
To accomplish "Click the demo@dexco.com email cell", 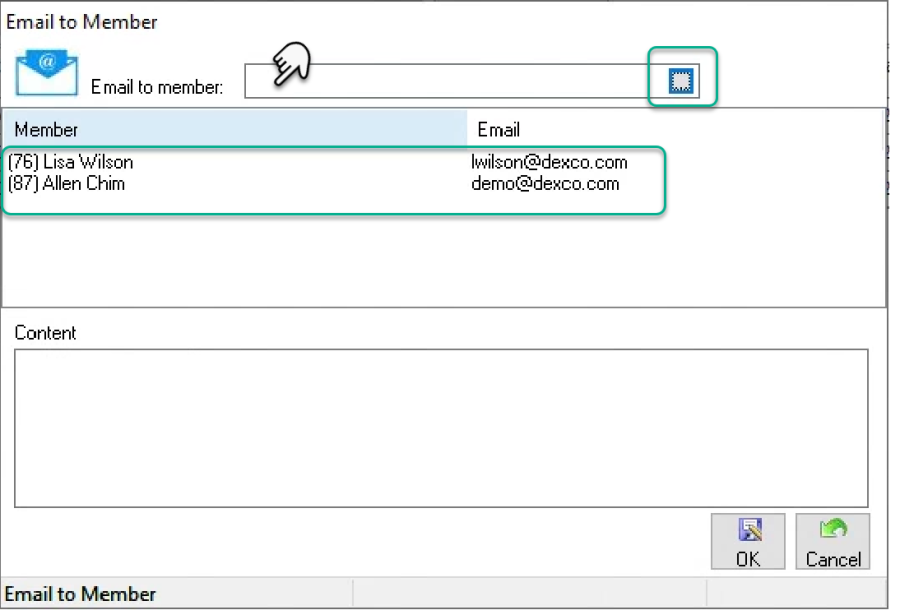I will point(545,184).
